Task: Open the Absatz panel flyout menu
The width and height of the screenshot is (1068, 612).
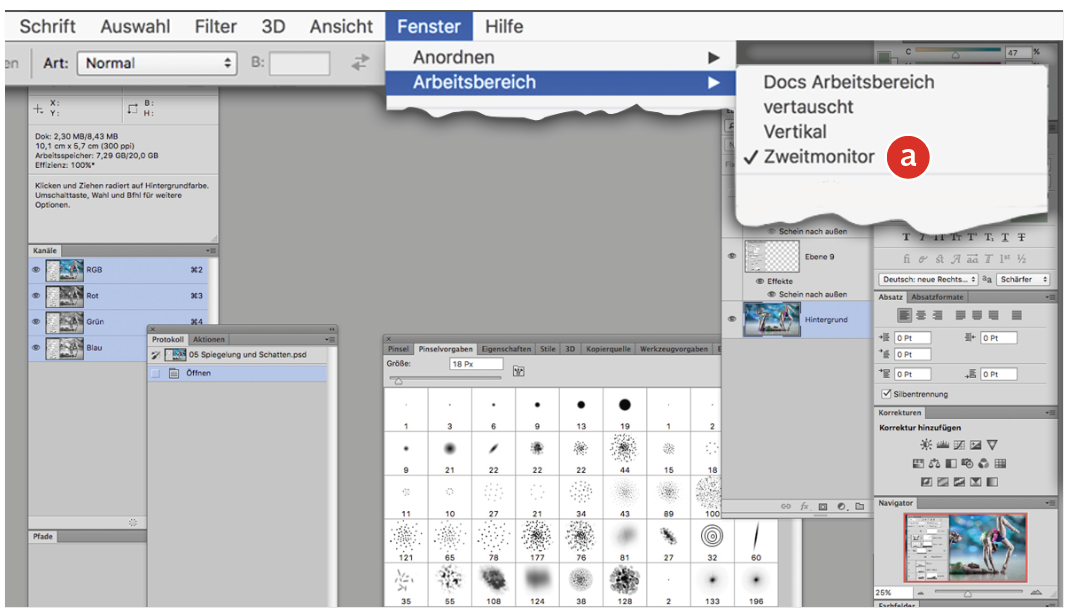Action: (1050, 297)
